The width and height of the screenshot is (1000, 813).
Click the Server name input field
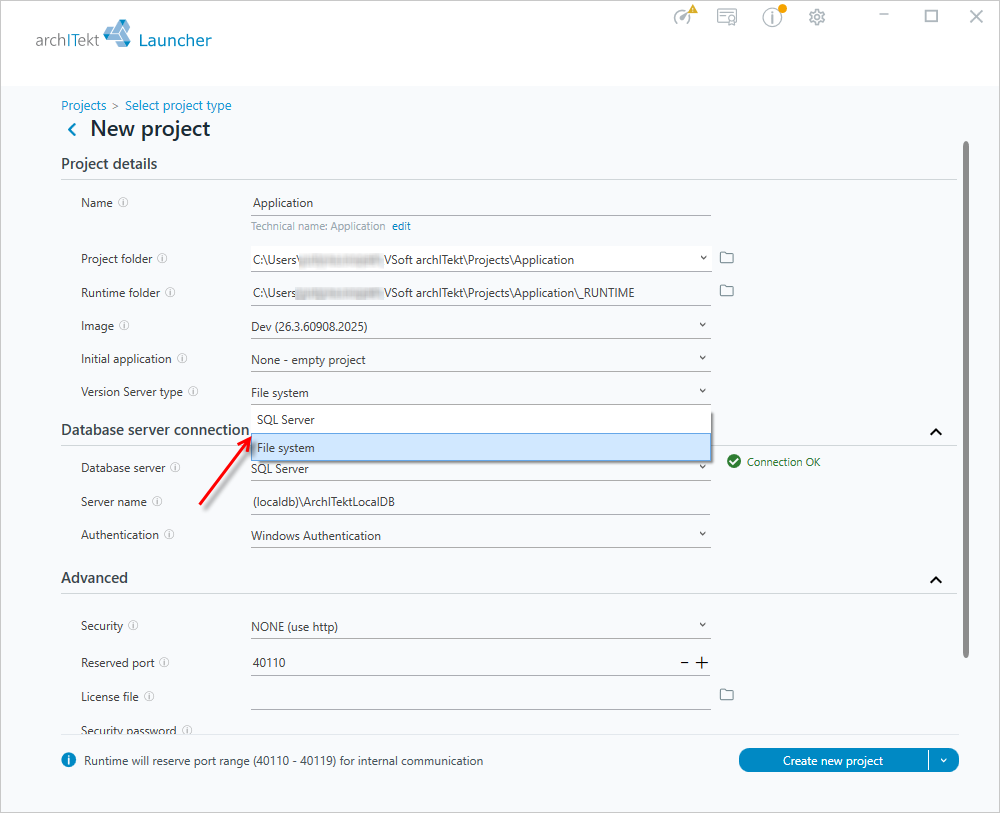point(481,502)
